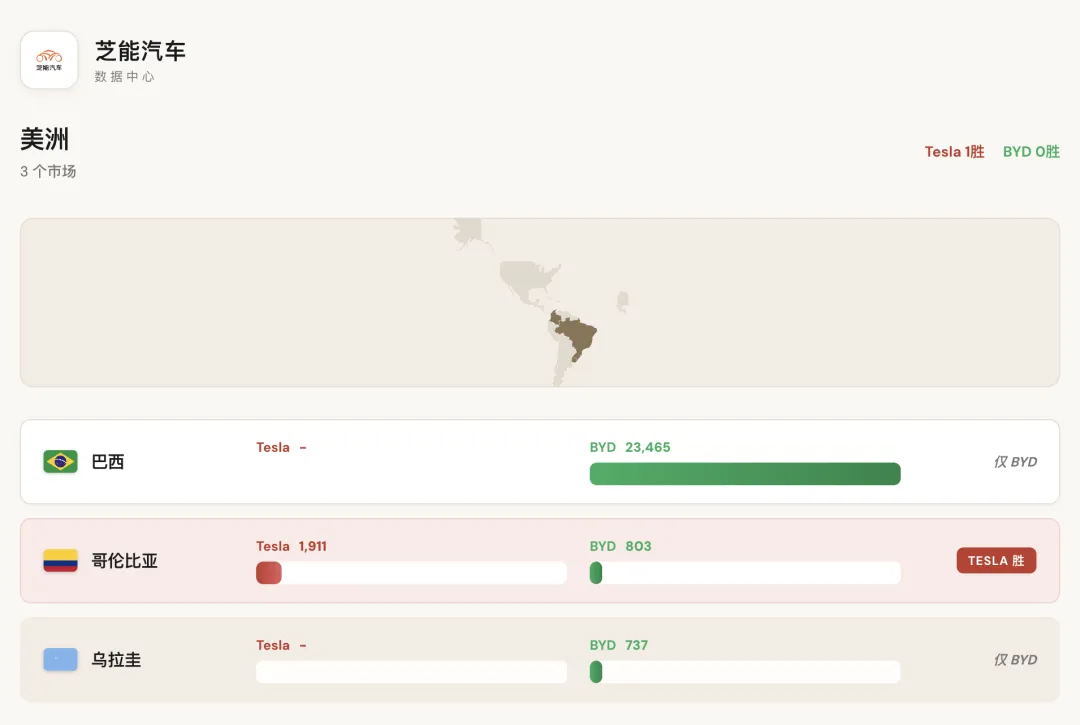Click the Uruguay flag icon
1080x725 pixels.
click(61, 660)
